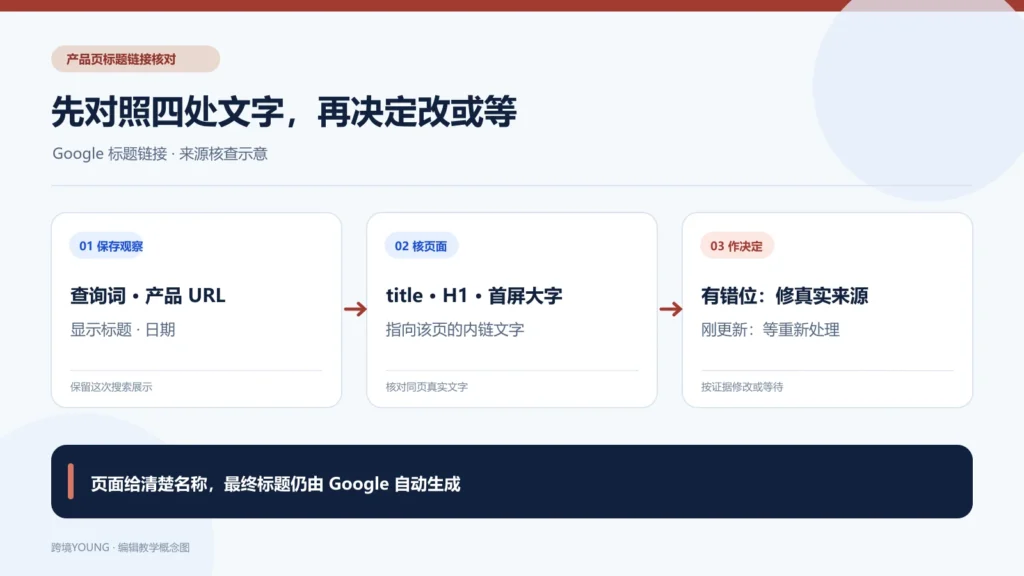Click footnote 按证据修改或等待
This screenshot has height=576, width=1024.
coord(742,387)
